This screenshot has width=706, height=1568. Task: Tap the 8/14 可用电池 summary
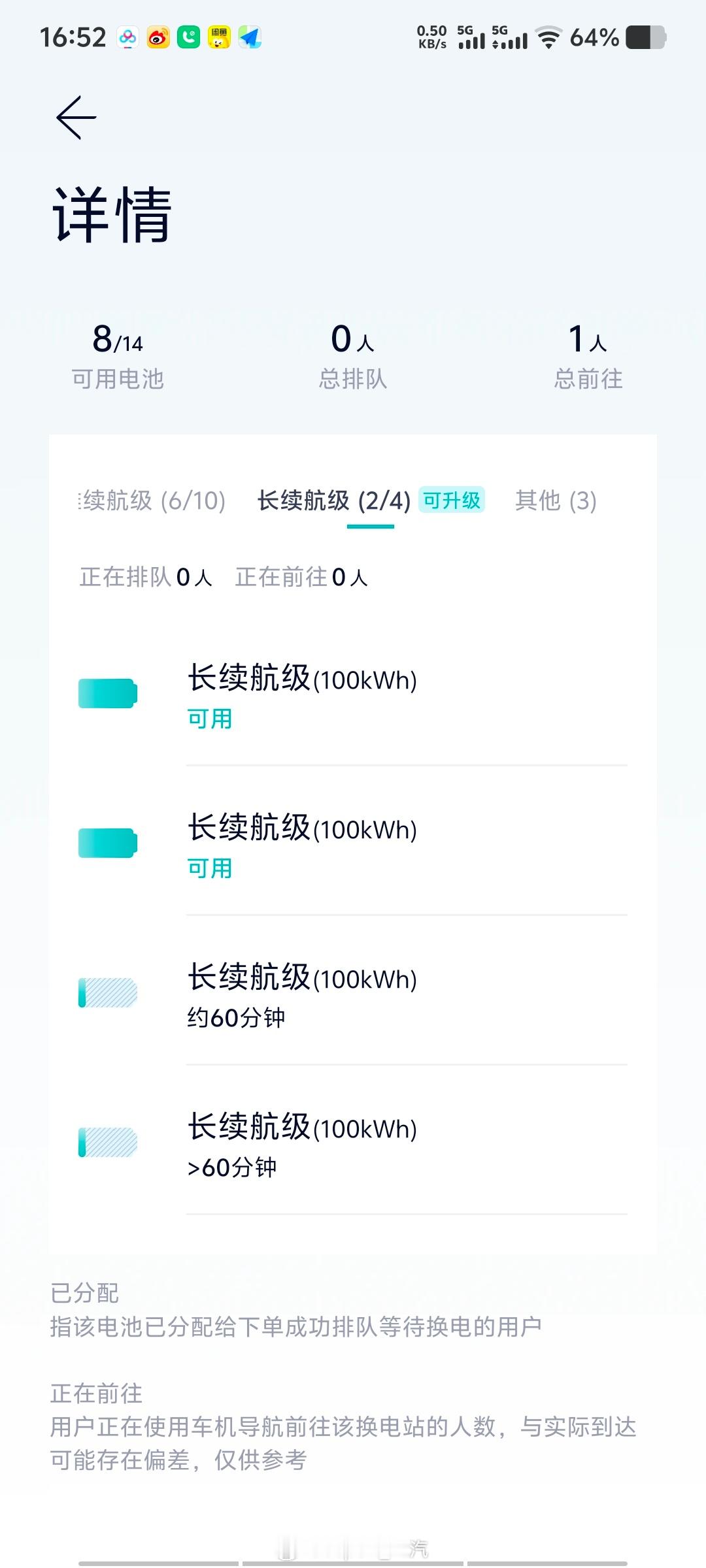(118, 357)
